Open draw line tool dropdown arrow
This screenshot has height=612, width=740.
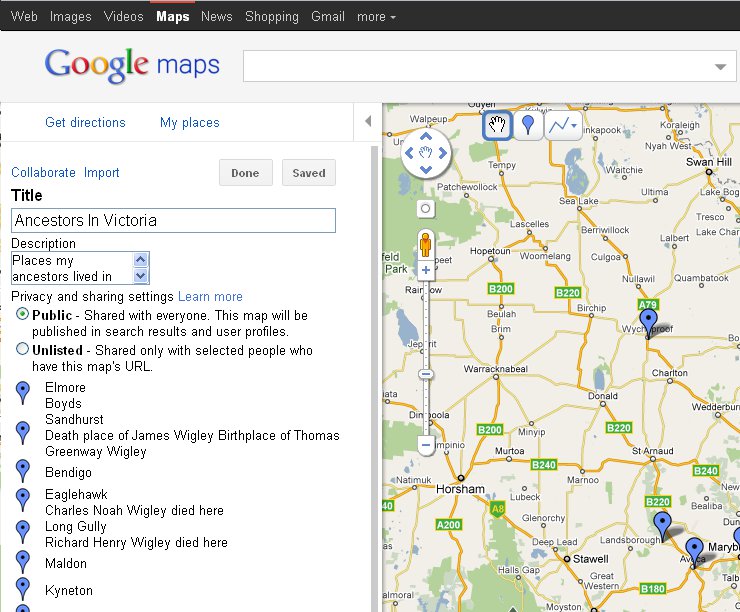(574, 126)
